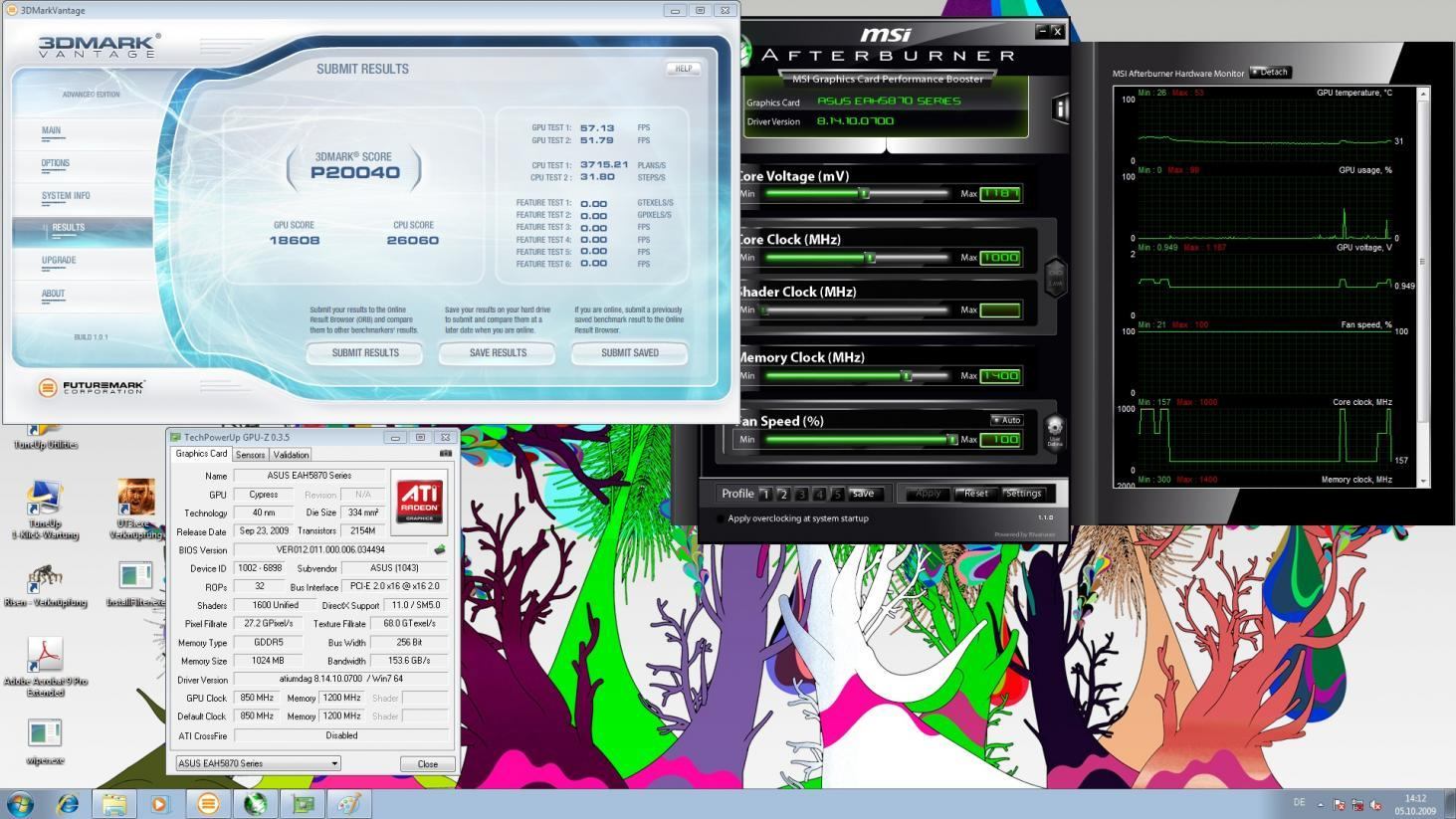This screenshot has height=819, width=1456.
Task: Click the Memory Clock slider handle
Action: 907,375
